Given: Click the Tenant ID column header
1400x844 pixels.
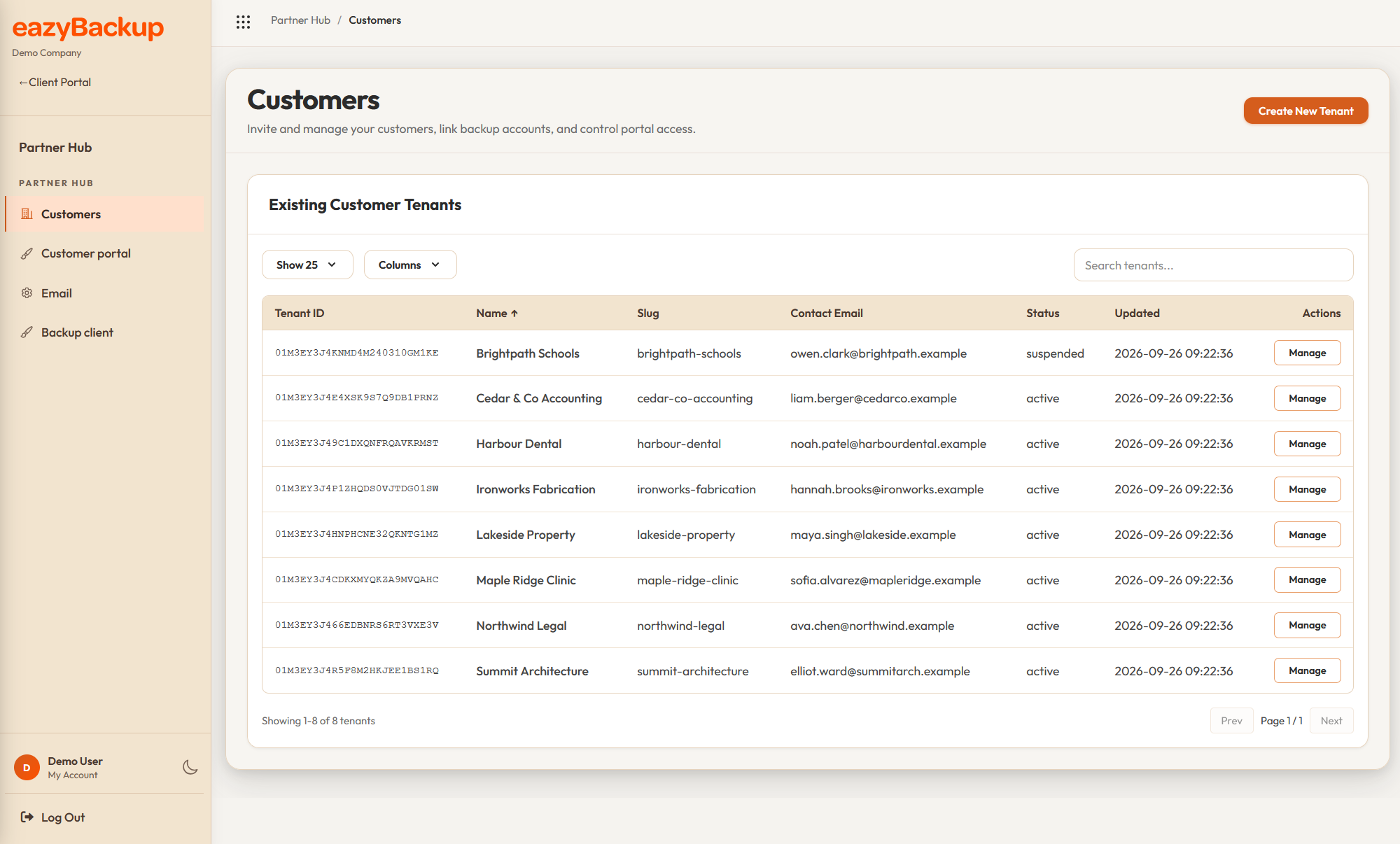Looking at the screenshot, I should (x=300, y=314).
